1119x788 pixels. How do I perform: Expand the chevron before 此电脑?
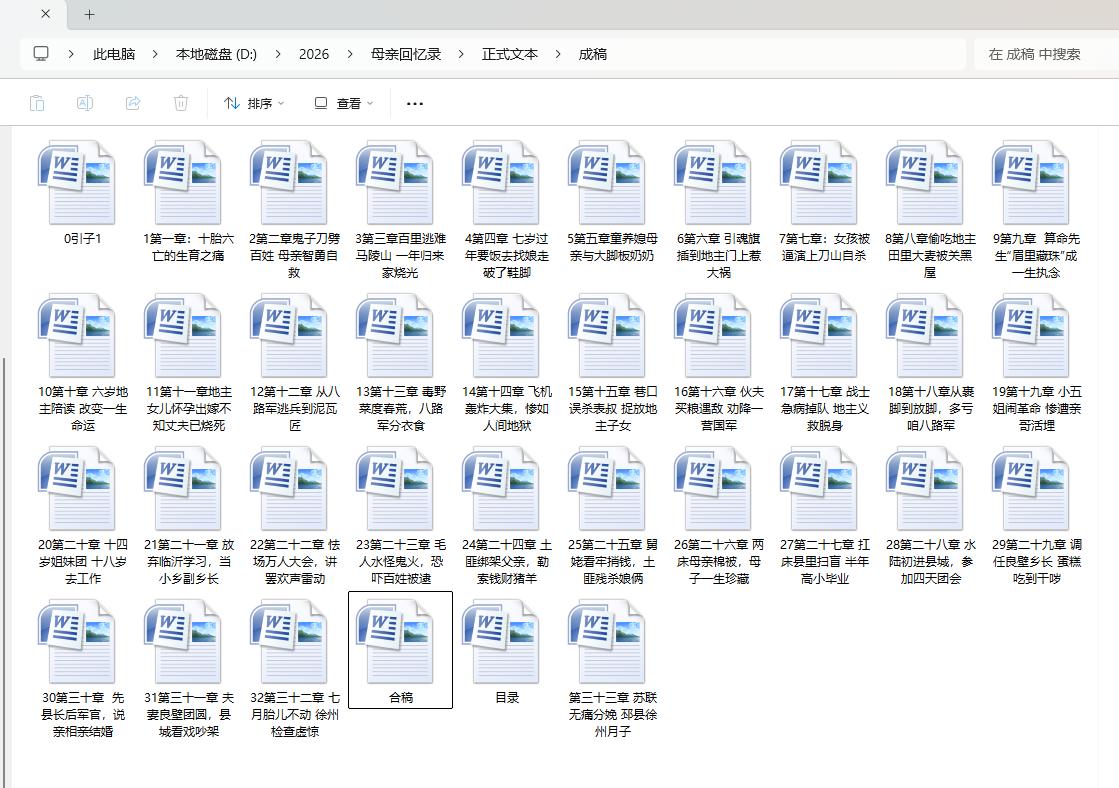click(71, 54)
